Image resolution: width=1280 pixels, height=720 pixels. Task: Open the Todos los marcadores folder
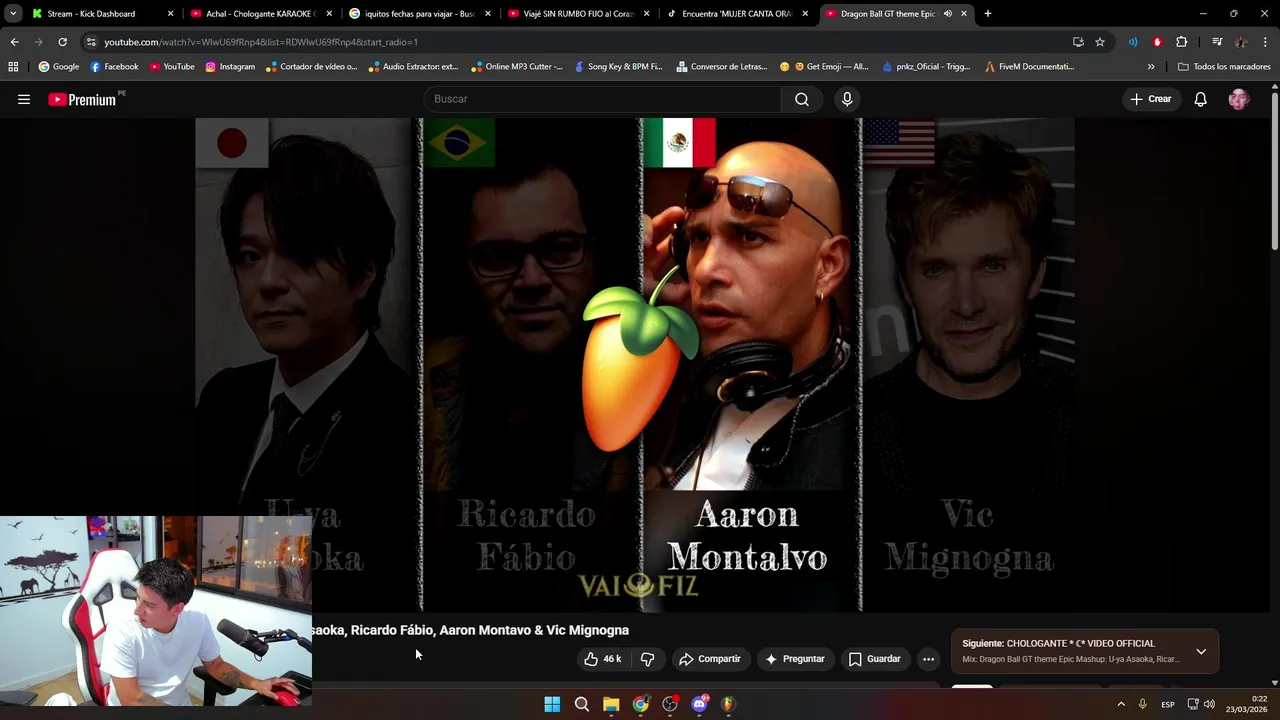coord(1224,67)
